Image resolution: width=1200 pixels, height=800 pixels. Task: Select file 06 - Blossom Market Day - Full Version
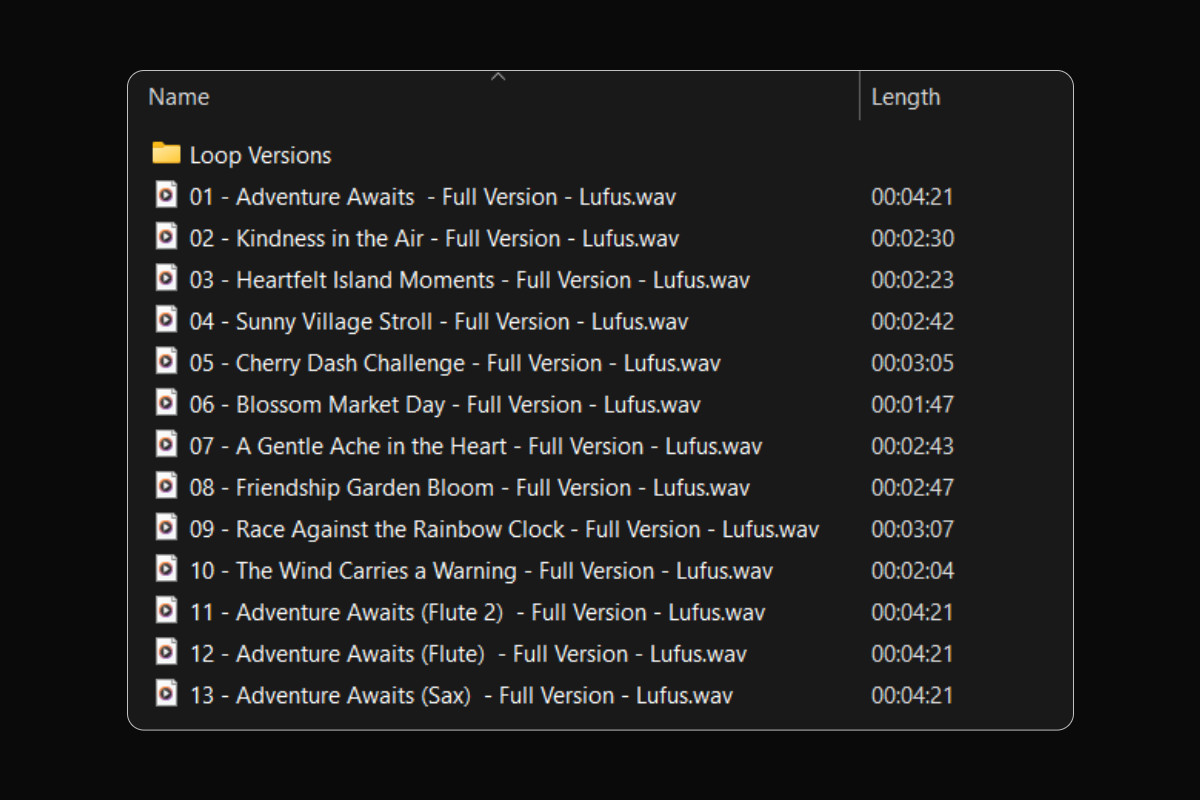point(445,405)
